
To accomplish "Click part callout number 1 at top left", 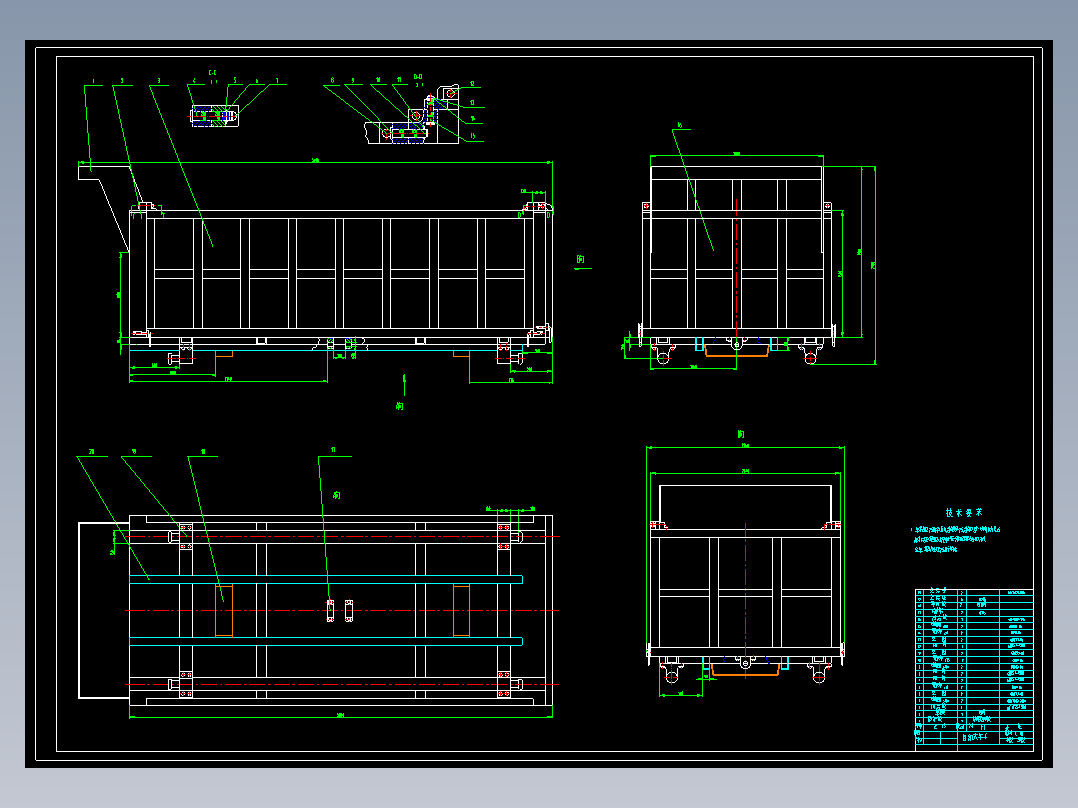I will point(93,81).
